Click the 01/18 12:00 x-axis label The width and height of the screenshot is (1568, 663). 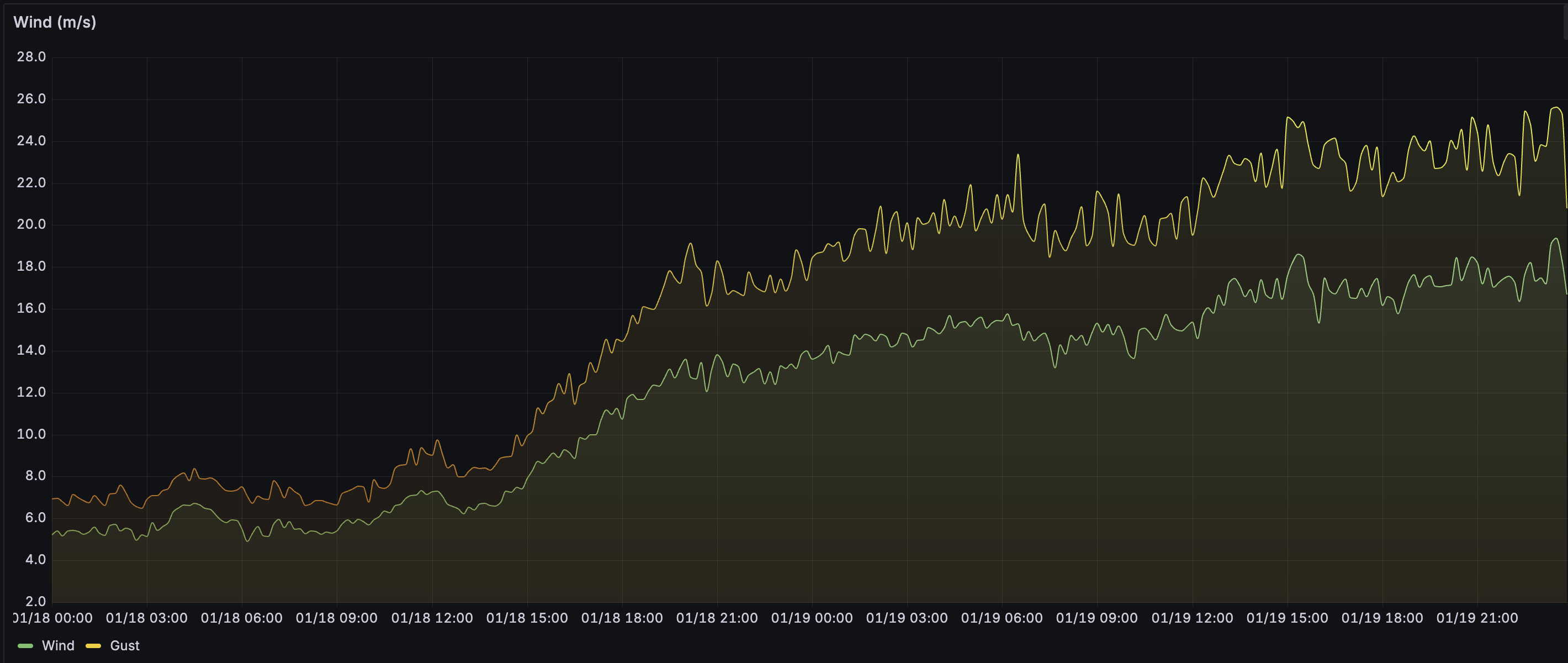(432, 618)
